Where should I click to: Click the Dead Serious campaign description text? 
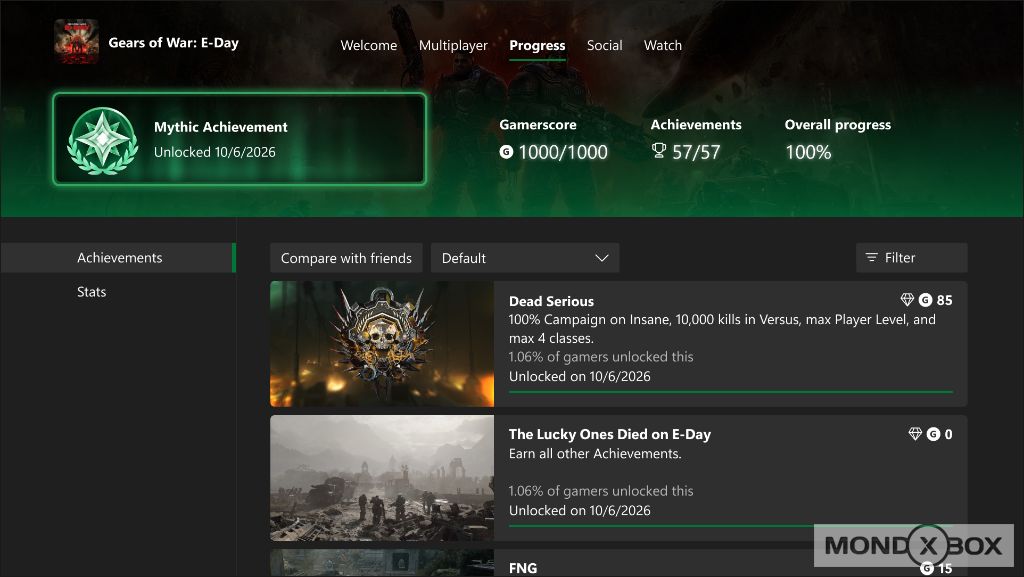coord(722,329)
